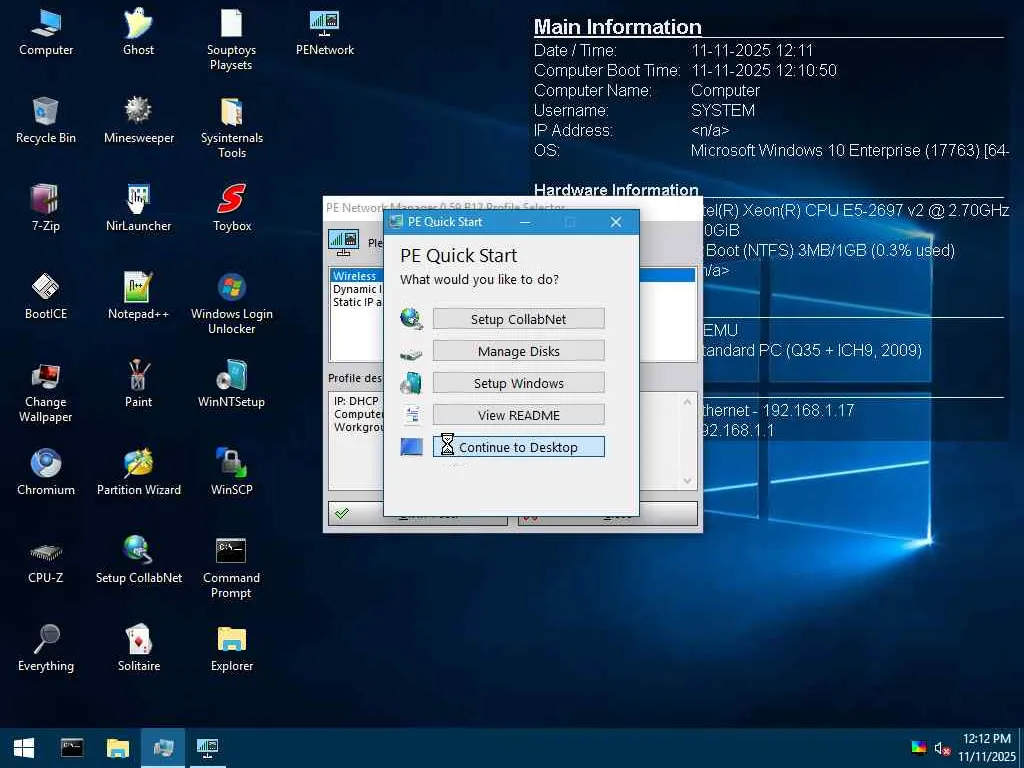Image resolution: width=1024 pixels, height=768 pixels.
Task: Open Souptoys Playsets icon
Action: pyautogui.click(x=231, y=39)
